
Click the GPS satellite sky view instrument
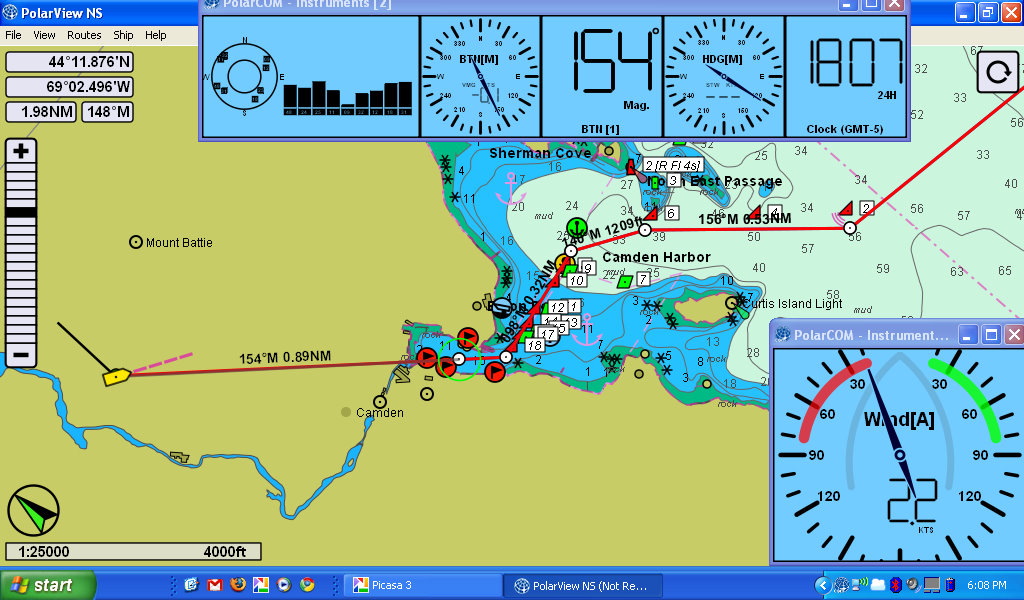coord(245,76)
